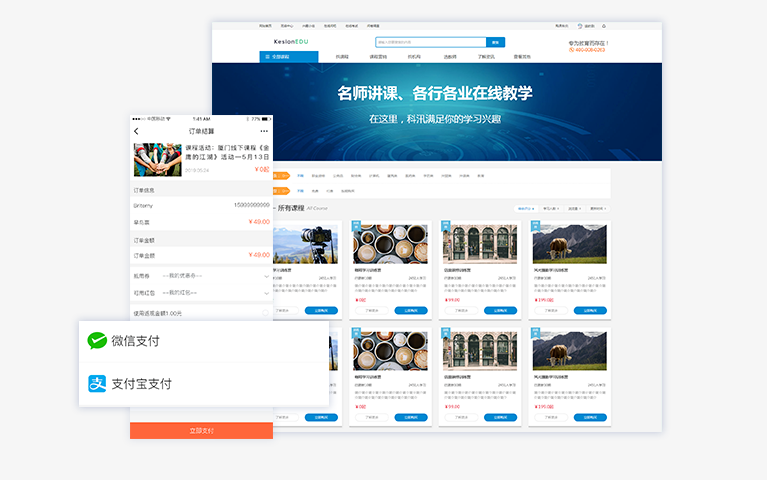This screenshot has width=767, height=480.
Task: Open the first sort dropdown above course grid
Action: coord(525,208)
